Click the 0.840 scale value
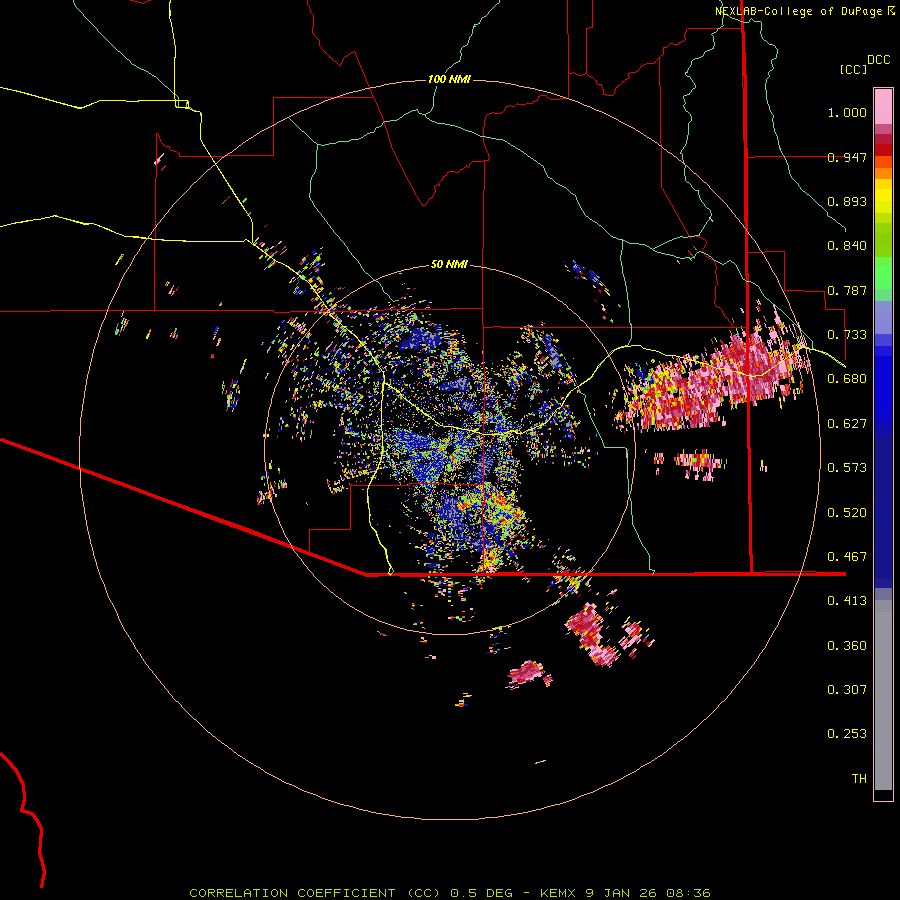 point(847,246)
